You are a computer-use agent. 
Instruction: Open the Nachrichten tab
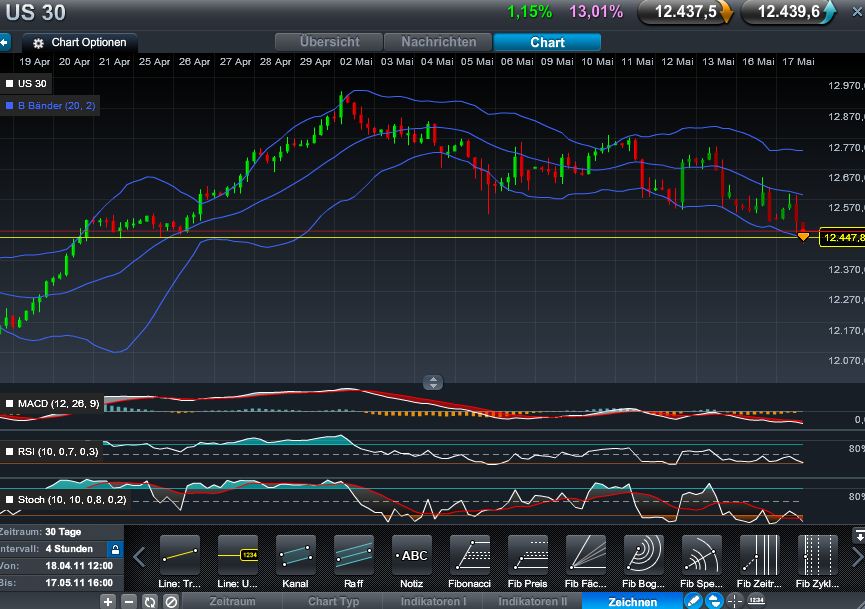tap(438, 42)
